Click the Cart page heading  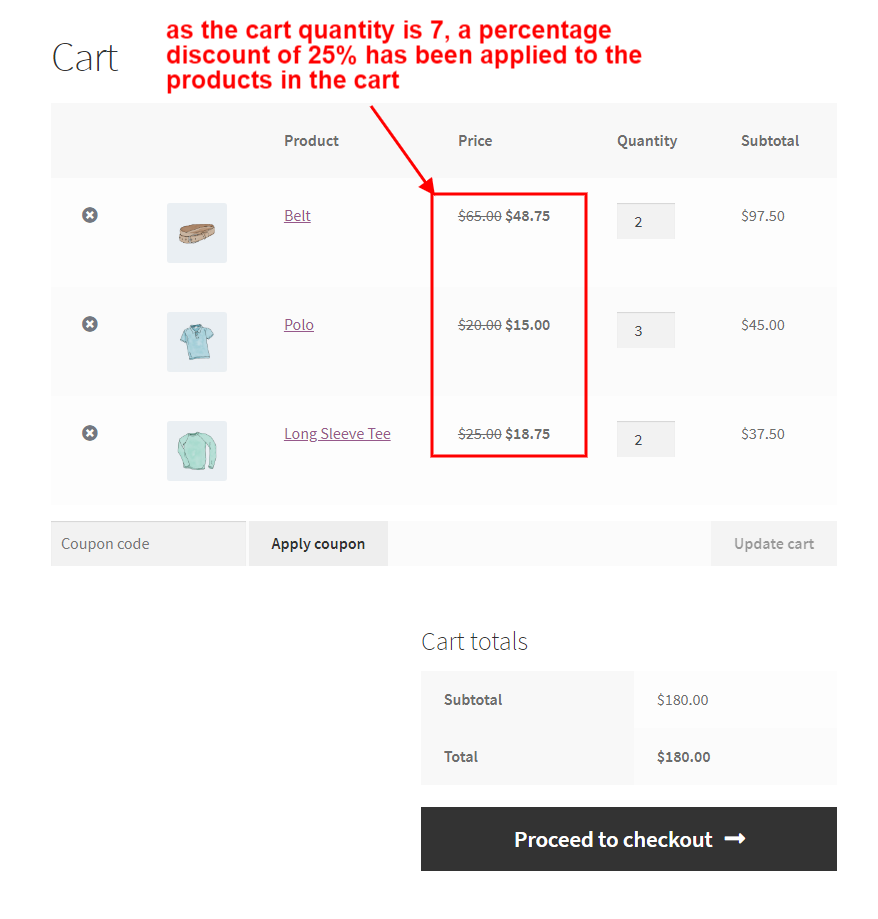click(85, 58)
